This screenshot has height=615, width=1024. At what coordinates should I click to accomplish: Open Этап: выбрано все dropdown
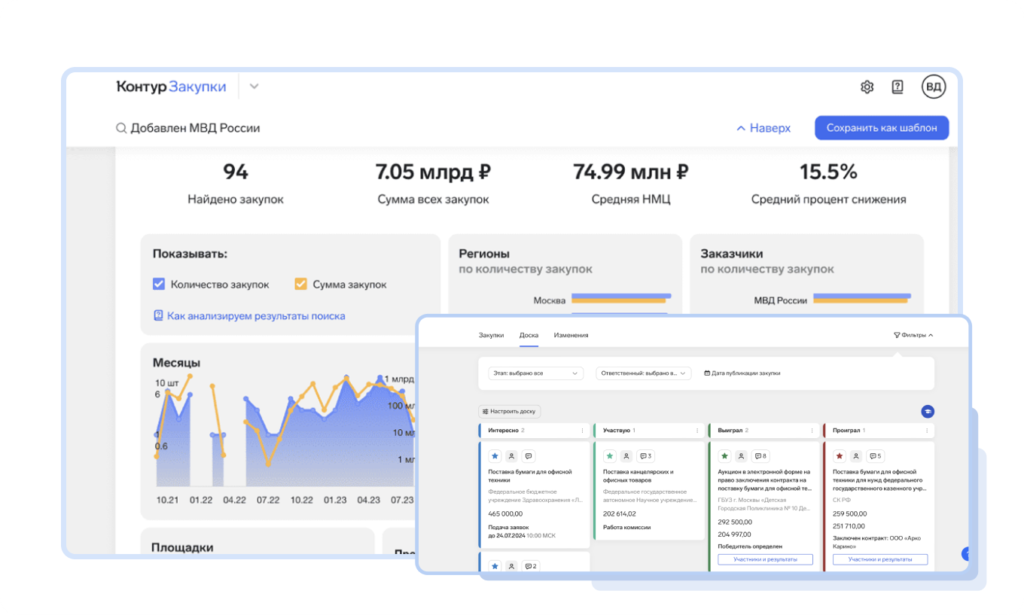(x=535, y=373)
